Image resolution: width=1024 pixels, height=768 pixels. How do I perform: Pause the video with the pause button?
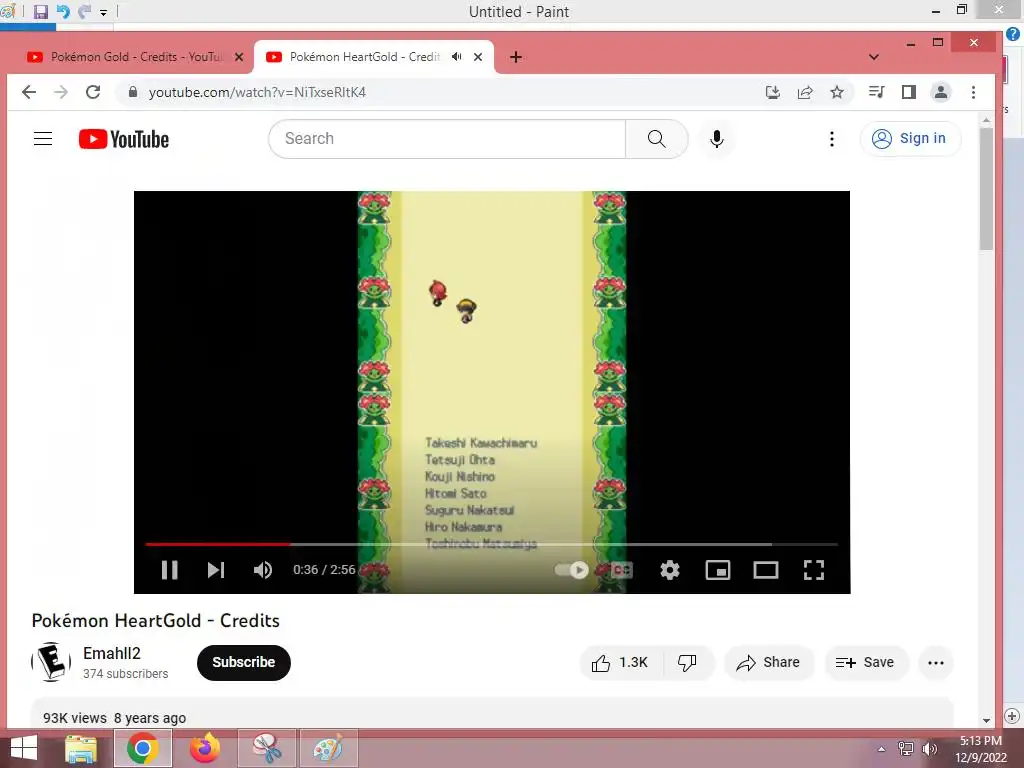point(169,569)
